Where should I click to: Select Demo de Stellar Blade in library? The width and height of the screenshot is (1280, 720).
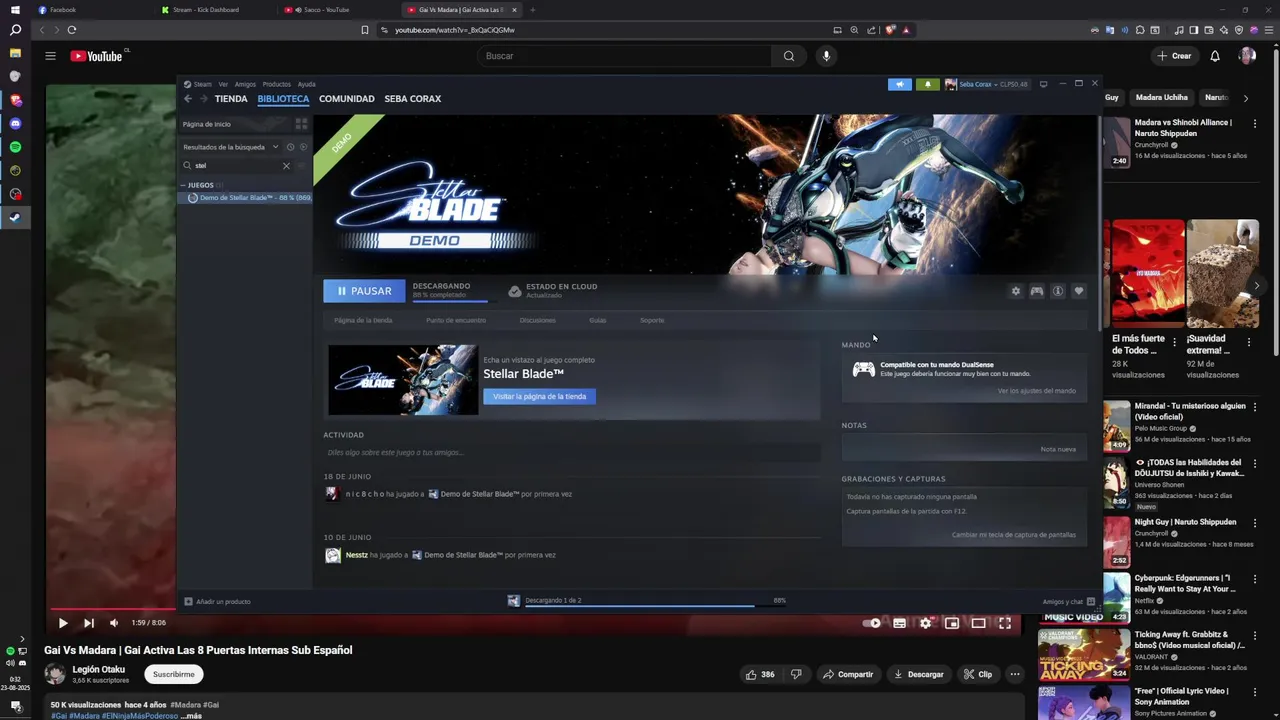pos(246,198)
